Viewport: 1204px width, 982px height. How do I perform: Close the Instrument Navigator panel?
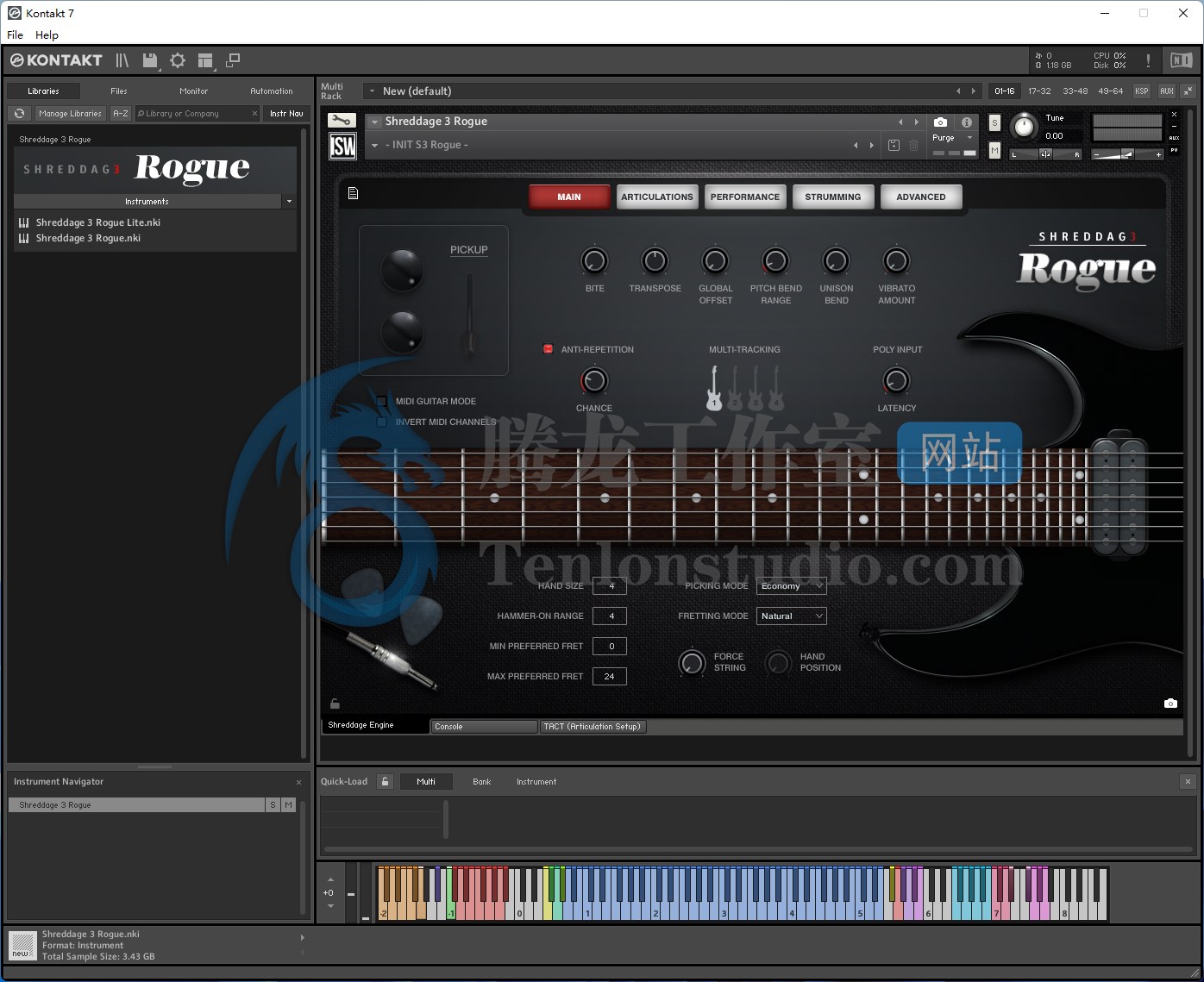(298, 782)
